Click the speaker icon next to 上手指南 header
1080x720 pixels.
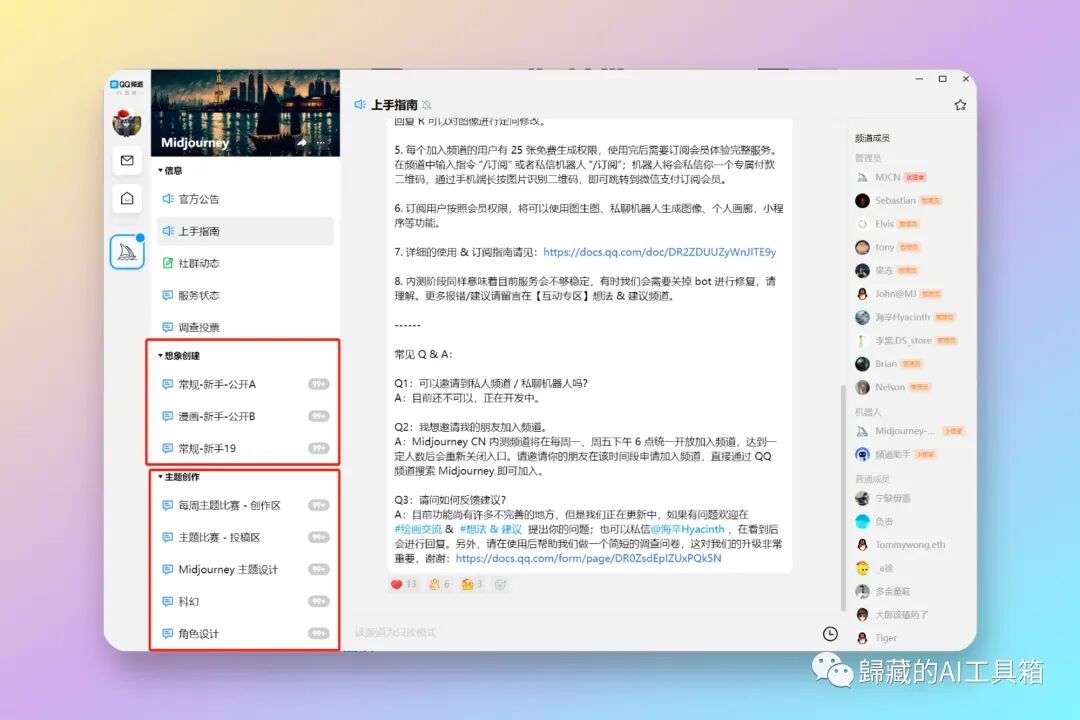click(x=360, y=105)
